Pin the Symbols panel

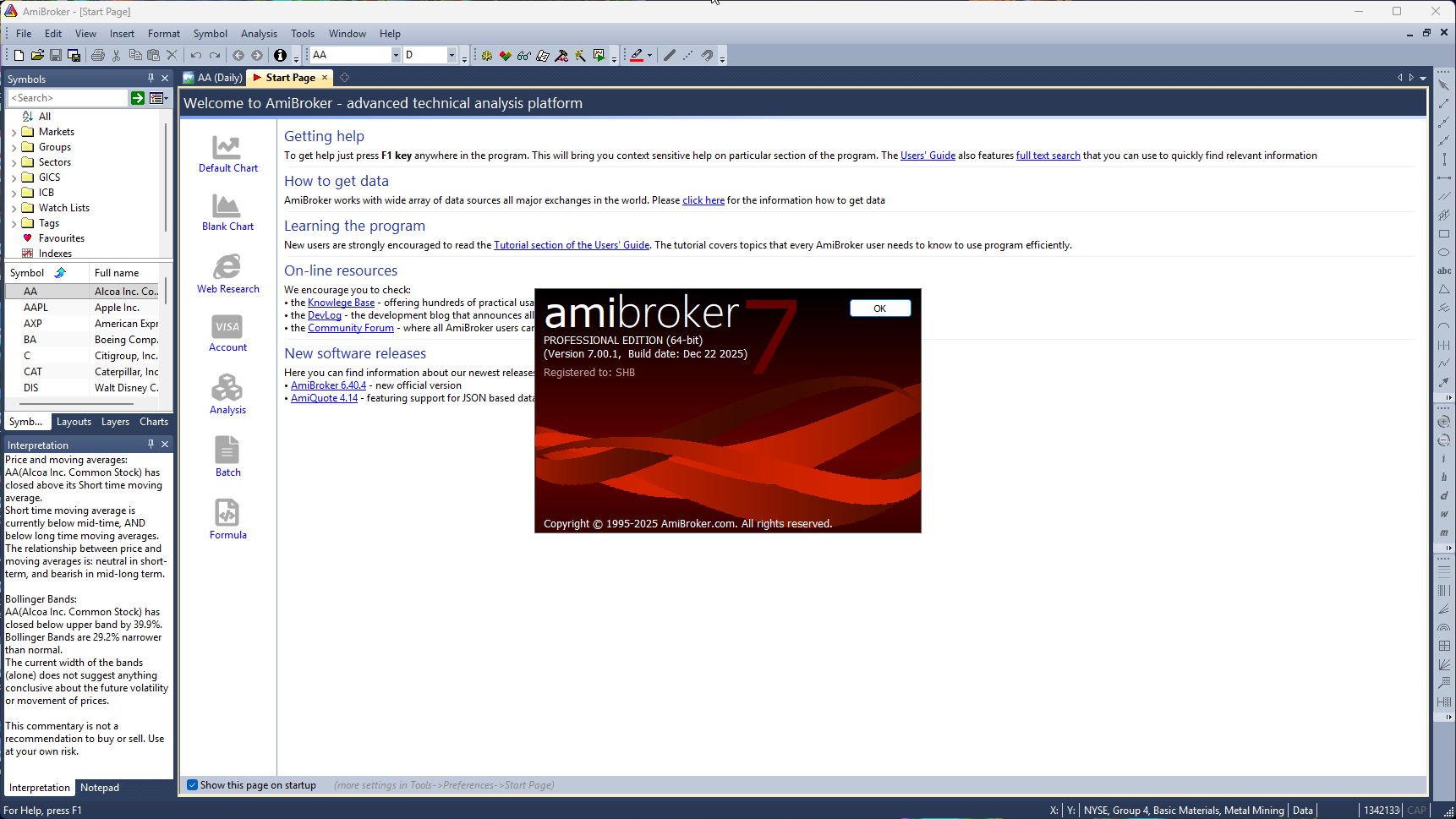pyautogui.click(x=151, y=78)
